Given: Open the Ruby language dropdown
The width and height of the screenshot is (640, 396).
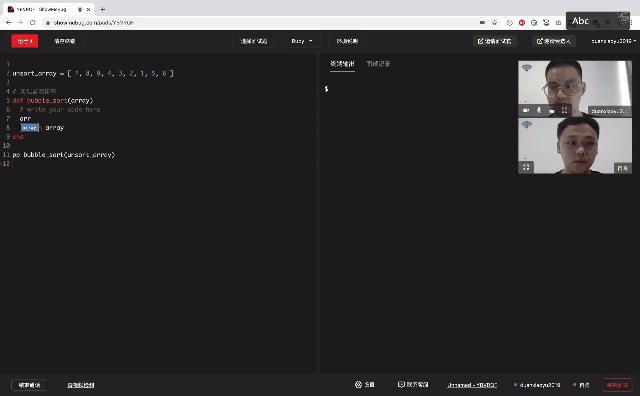Looking at the screenshot, I should [x=302, y=41].
